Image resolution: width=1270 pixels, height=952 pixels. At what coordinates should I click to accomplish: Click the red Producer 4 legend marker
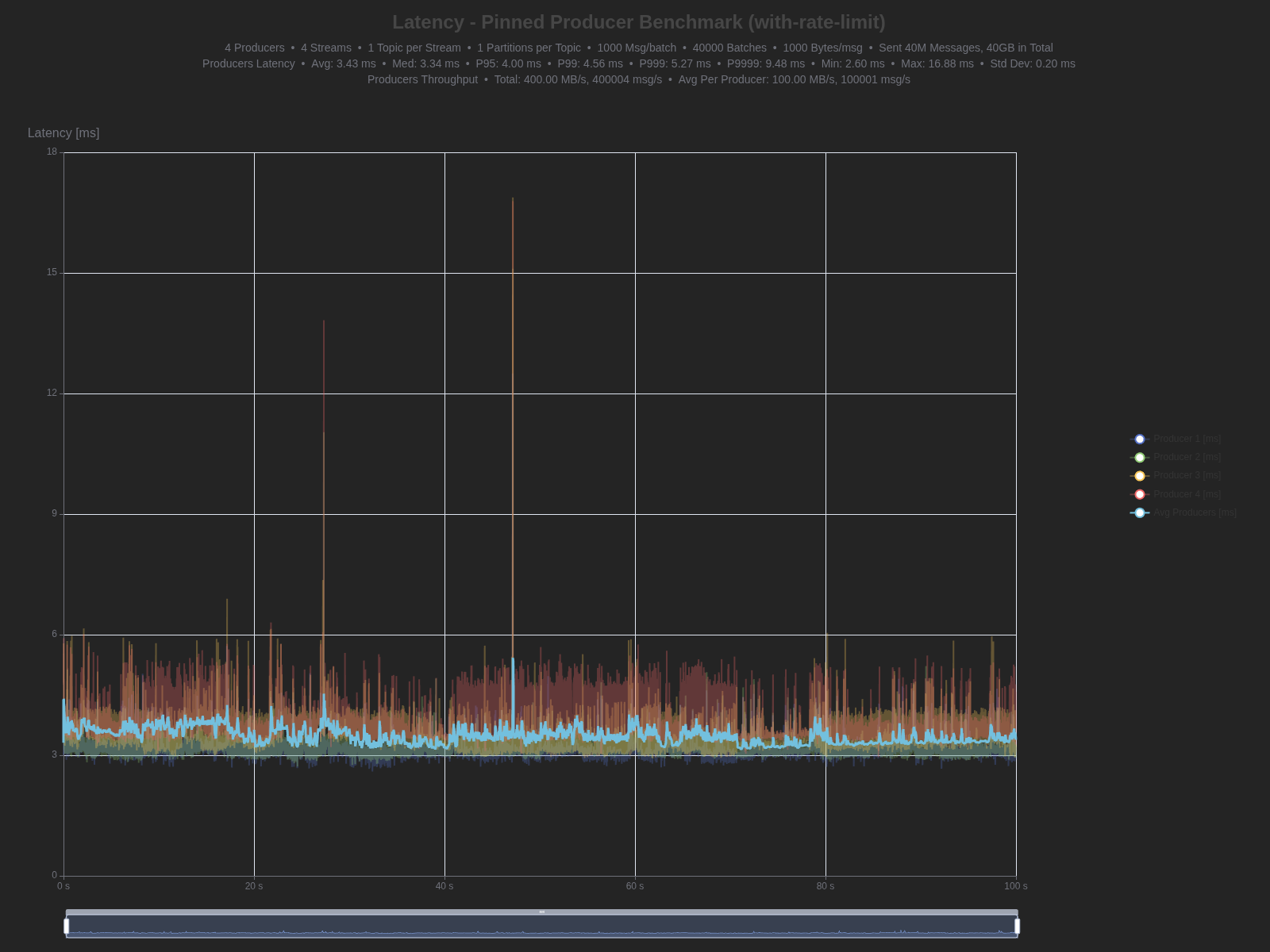coord(1140,494)
